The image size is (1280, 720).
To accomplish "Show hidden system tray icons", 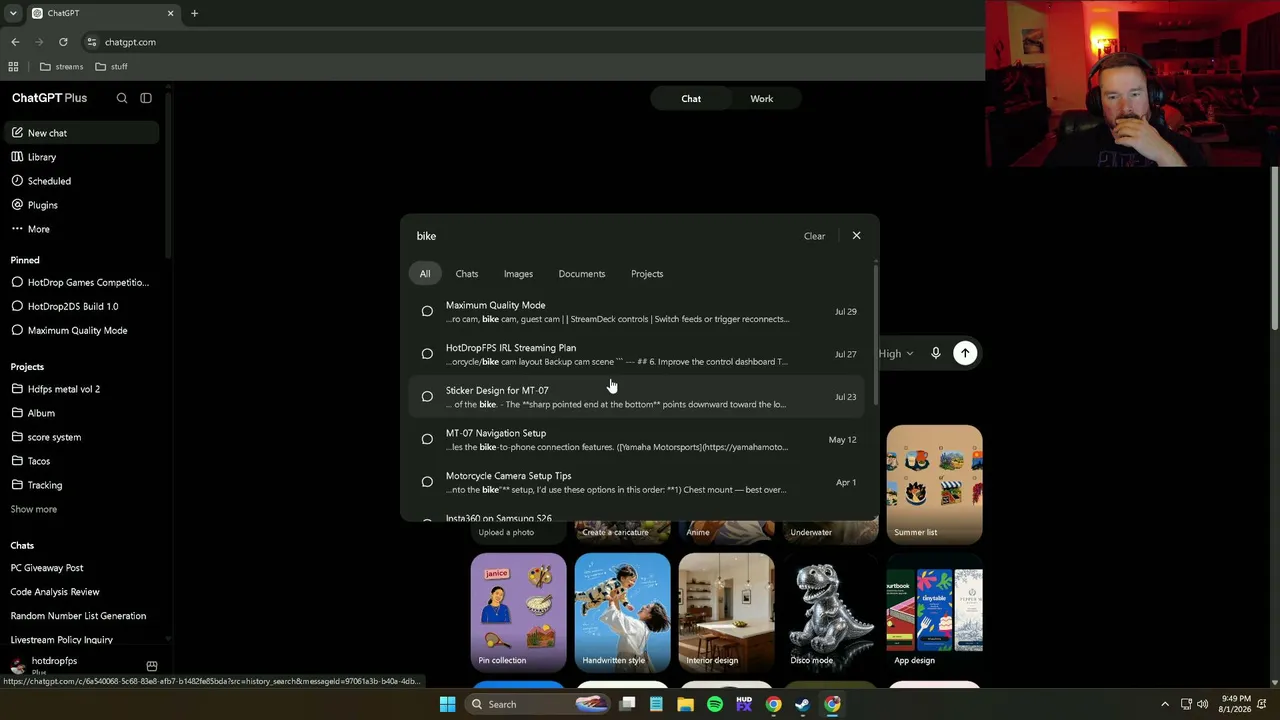I will [x=1164, y=704].
